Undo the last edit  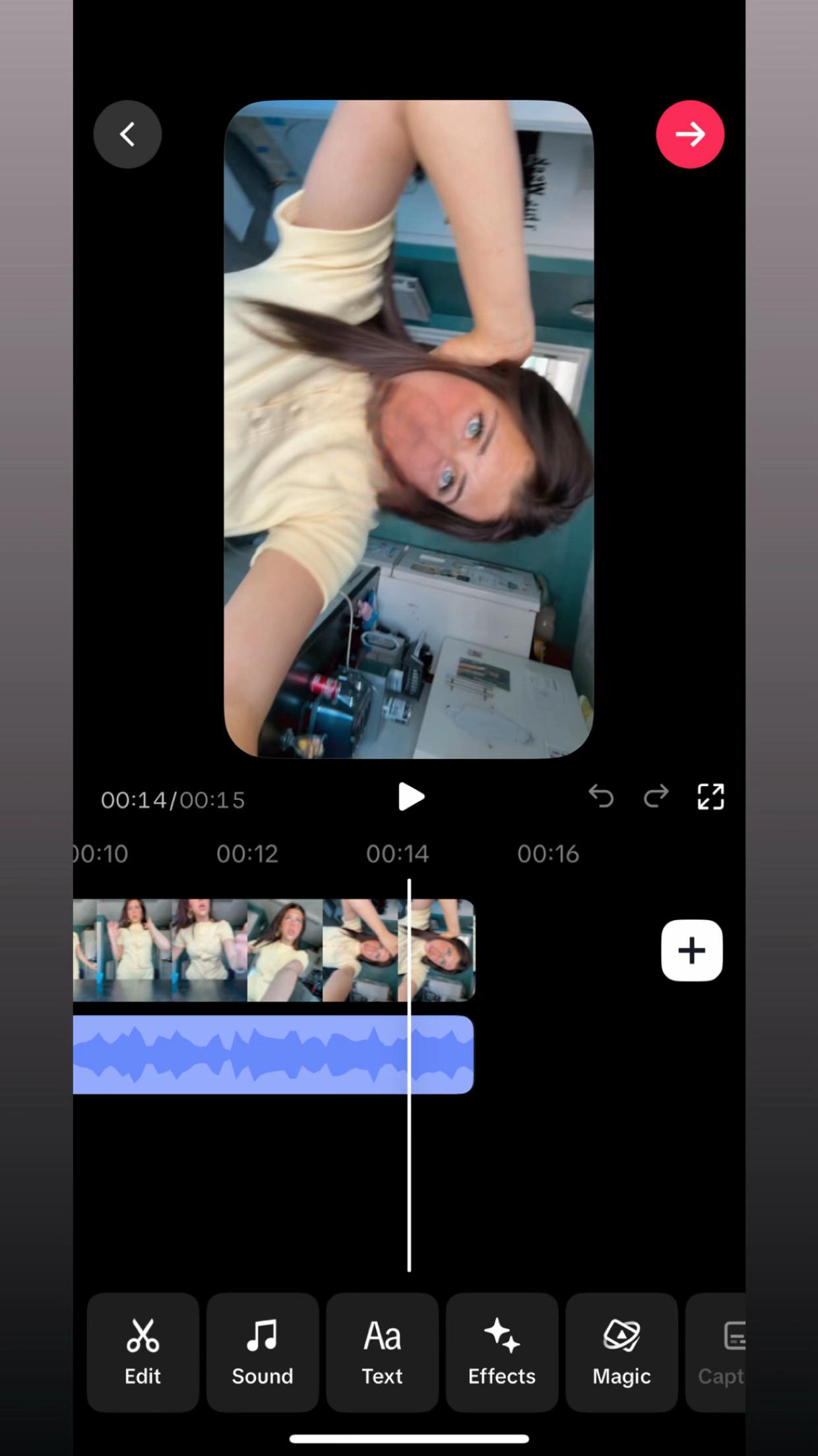click(601, 797)
